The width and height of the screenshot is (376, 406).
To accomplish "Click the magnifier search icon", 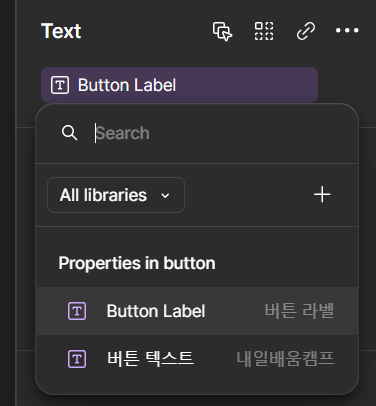I will 69,133.
